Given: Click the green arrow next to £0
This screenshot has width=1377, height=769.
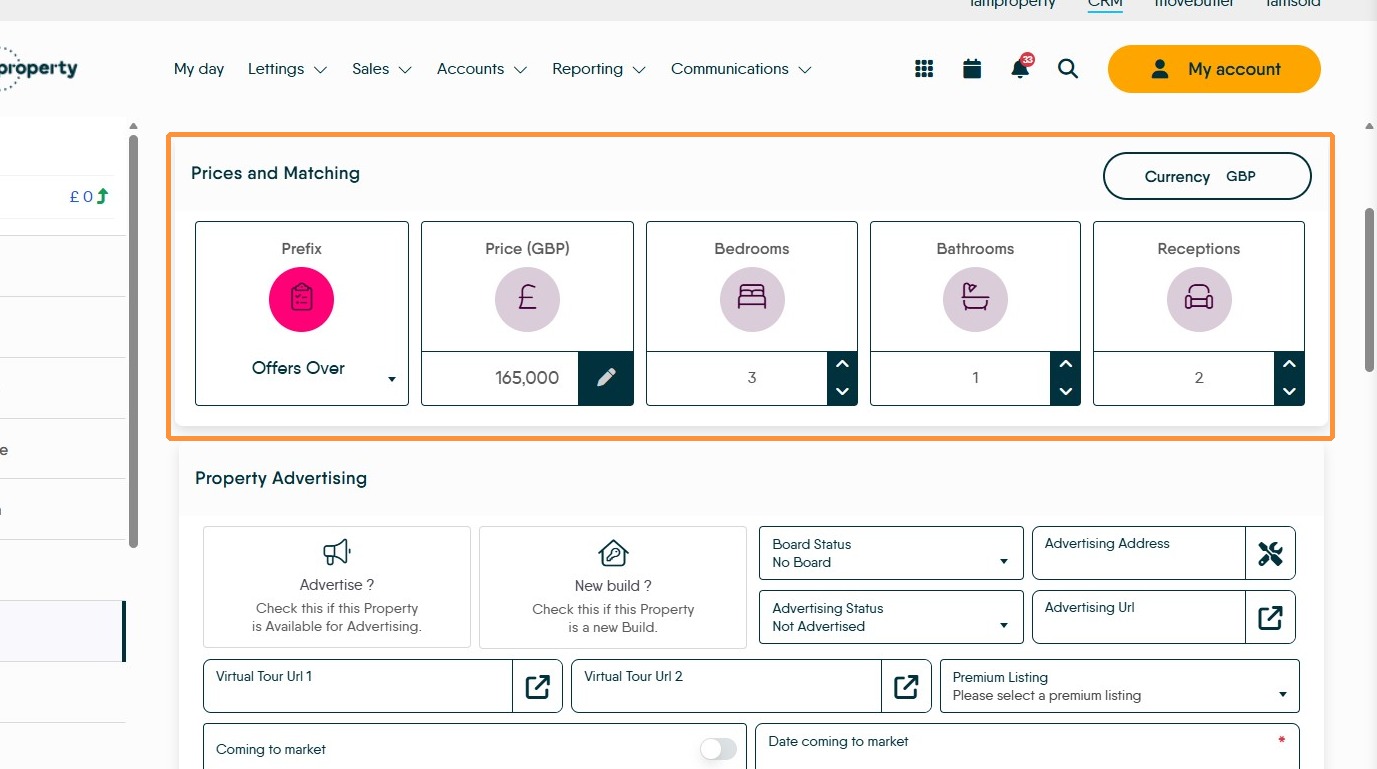Looking at the screenshot, I should (102, 197).
